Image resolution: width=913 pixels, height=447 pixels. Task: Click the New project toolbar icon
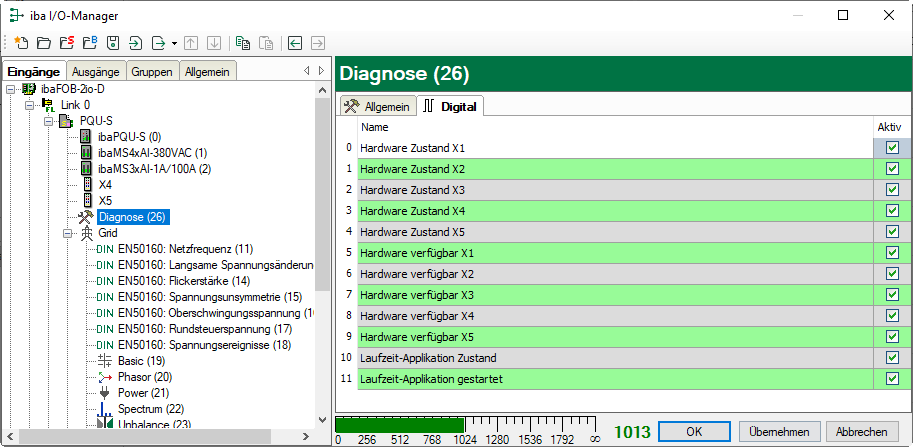click(x=20, y=43)
